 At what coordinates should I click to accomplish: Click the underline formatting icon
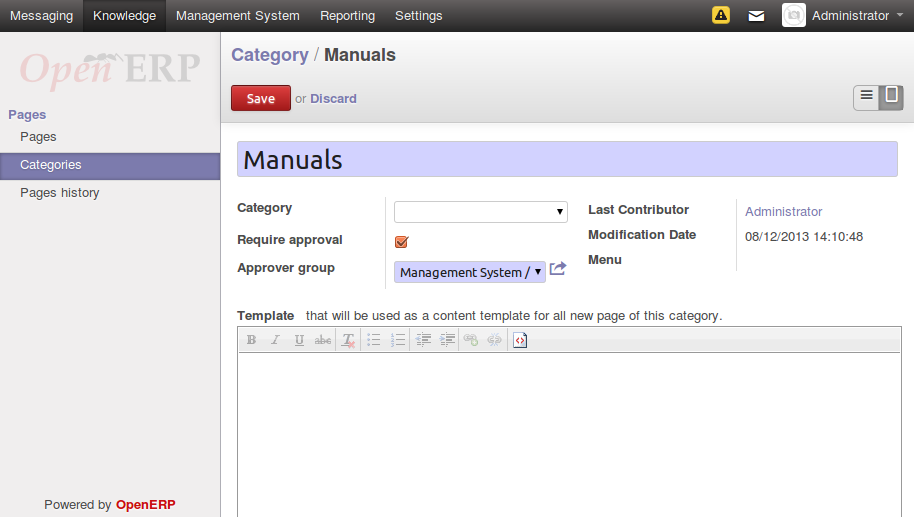(299, 340)
